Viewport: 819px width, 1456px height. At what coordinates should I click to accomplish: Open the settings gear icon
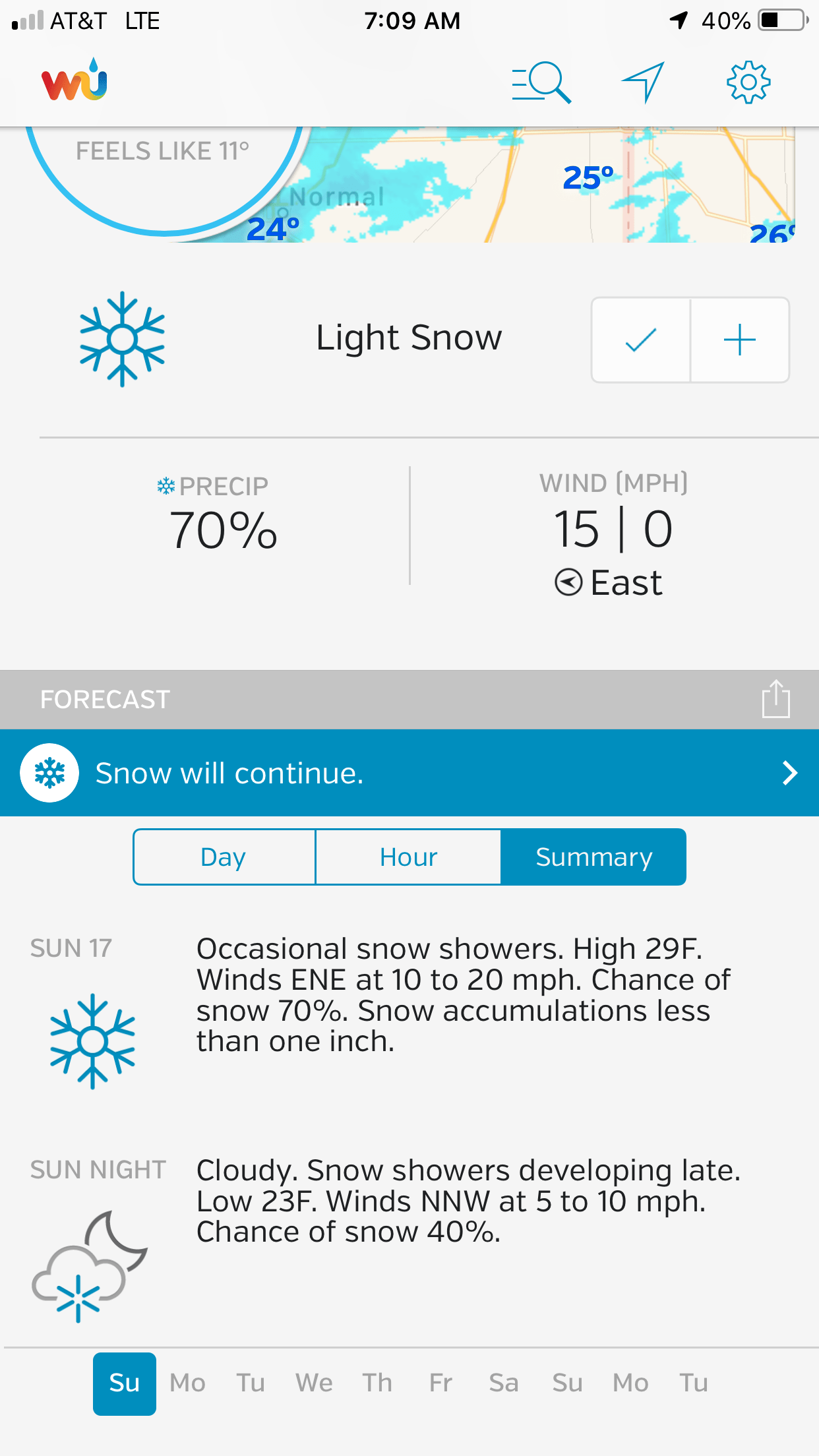click(x=748, y=82)
